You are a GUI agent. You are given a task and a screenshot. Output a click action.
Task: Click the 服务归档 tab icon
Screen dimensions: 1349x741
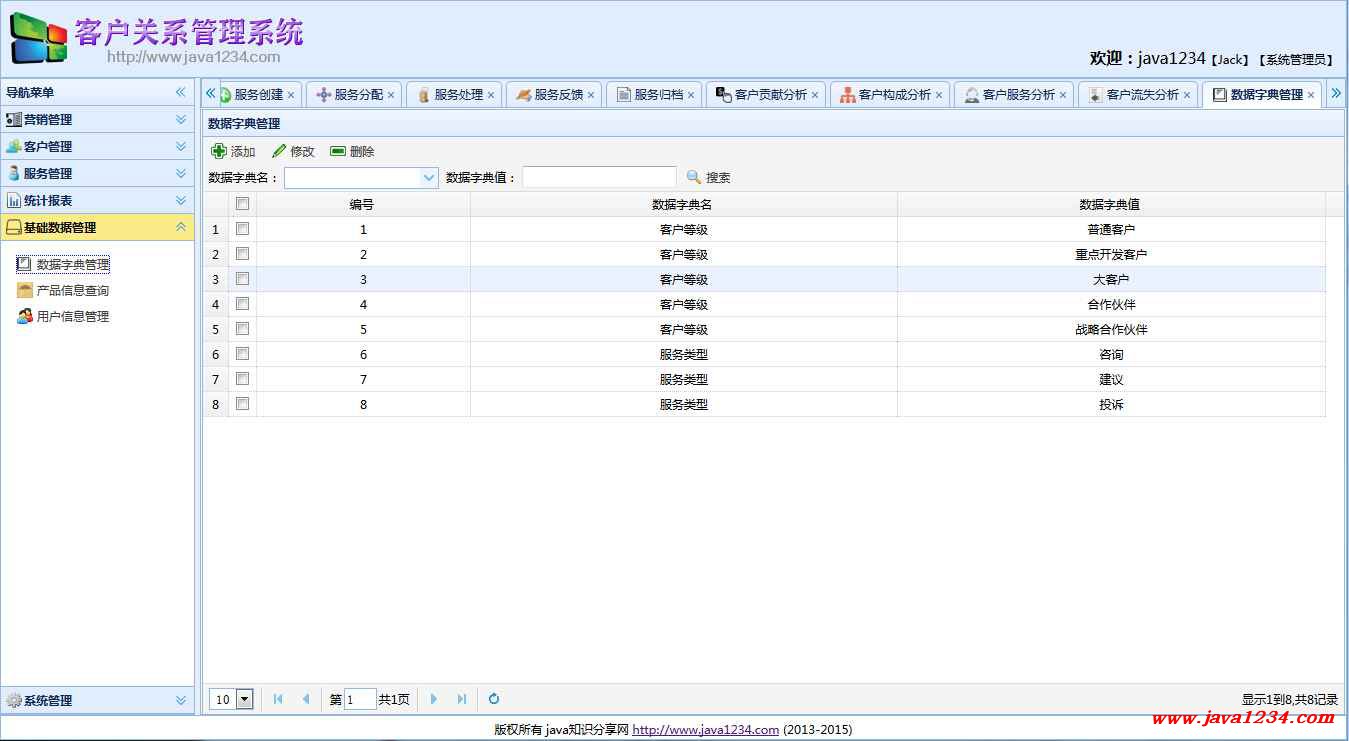(x=623, y=95)
